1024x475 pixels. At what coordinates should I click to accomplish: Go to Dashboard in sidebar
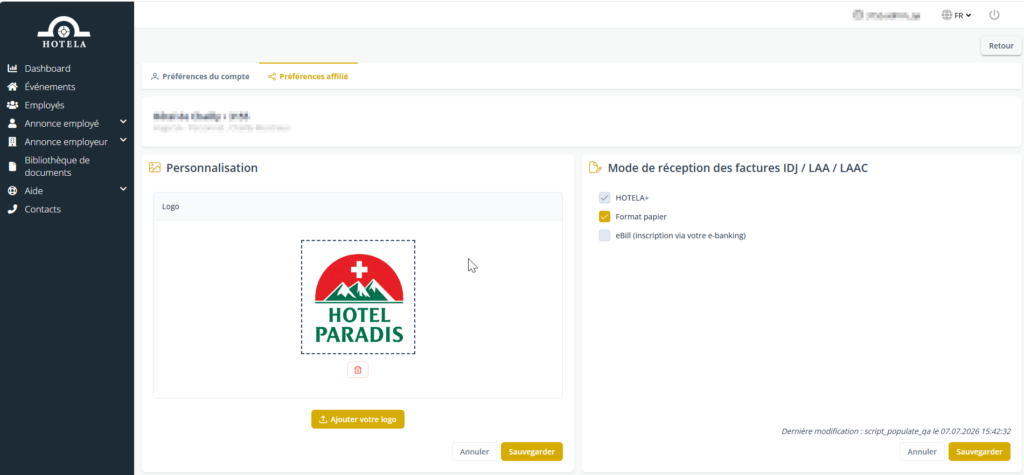click(x=48, y=69)
